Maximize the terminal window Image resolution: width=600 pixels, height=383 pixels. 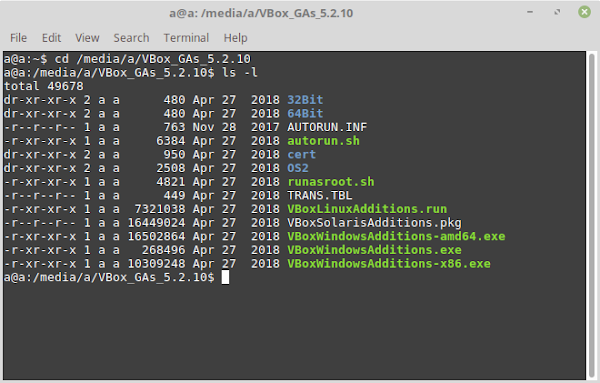557,12
